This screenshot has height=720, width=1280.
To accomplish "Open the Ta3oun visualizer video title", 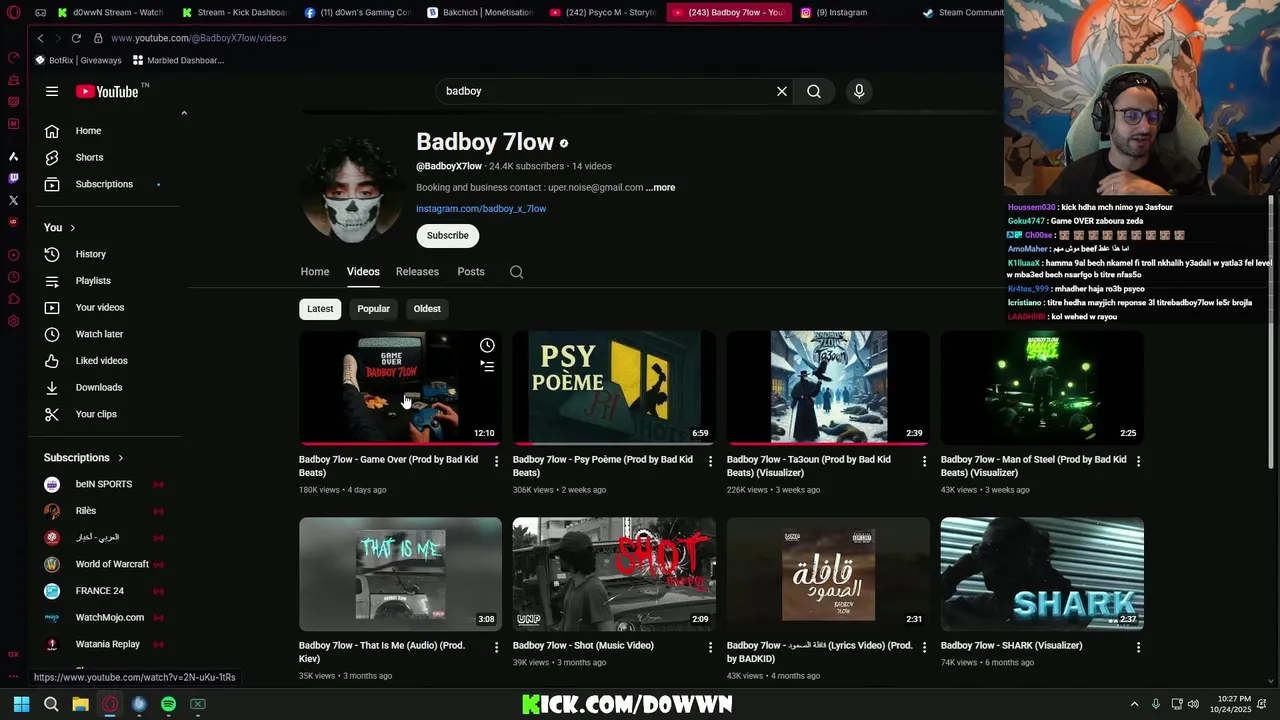I will 809,466.
